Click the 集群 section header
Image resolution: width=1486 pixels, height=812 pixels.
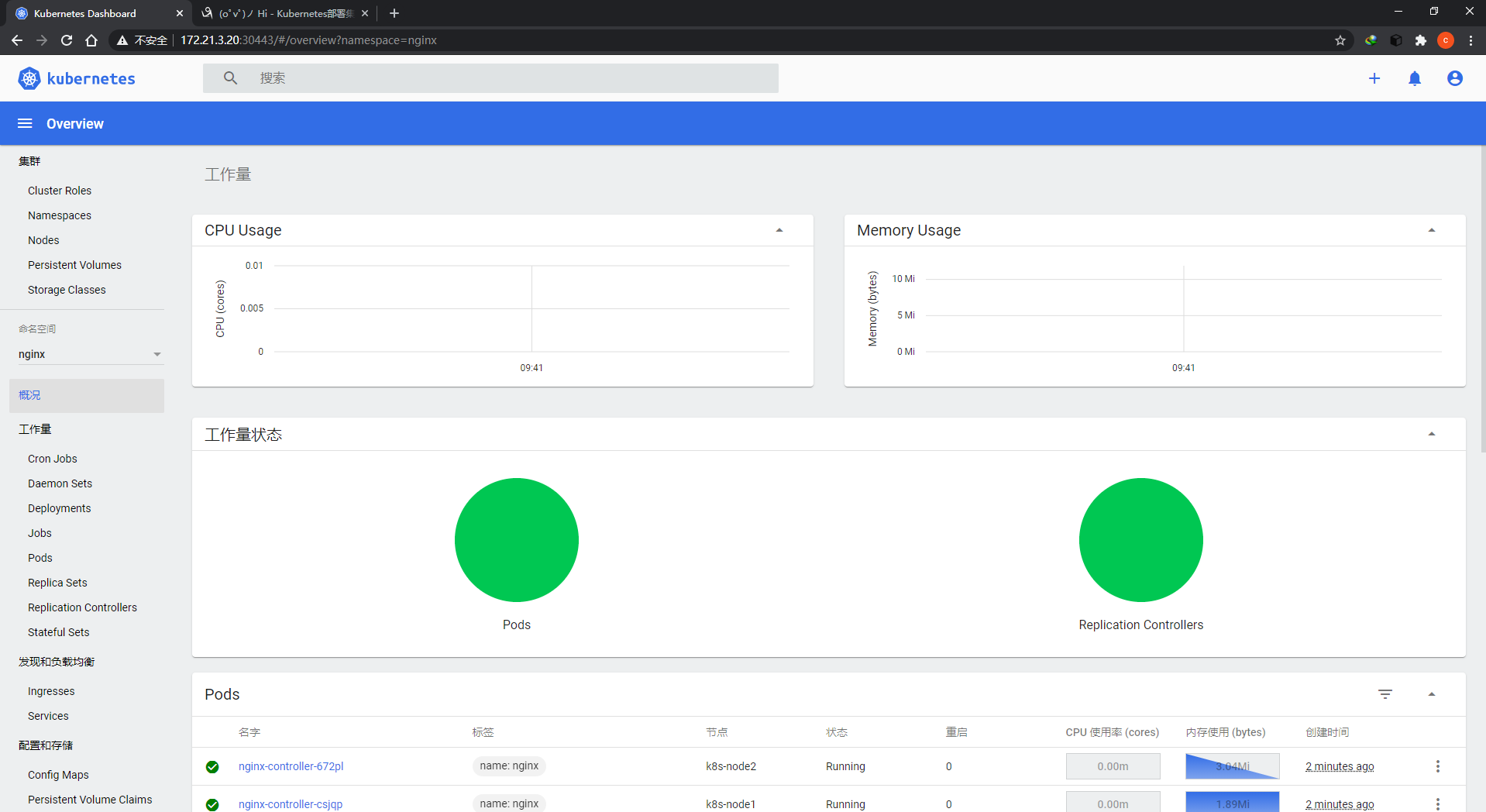pyautogui.click(x=29, y=161)
